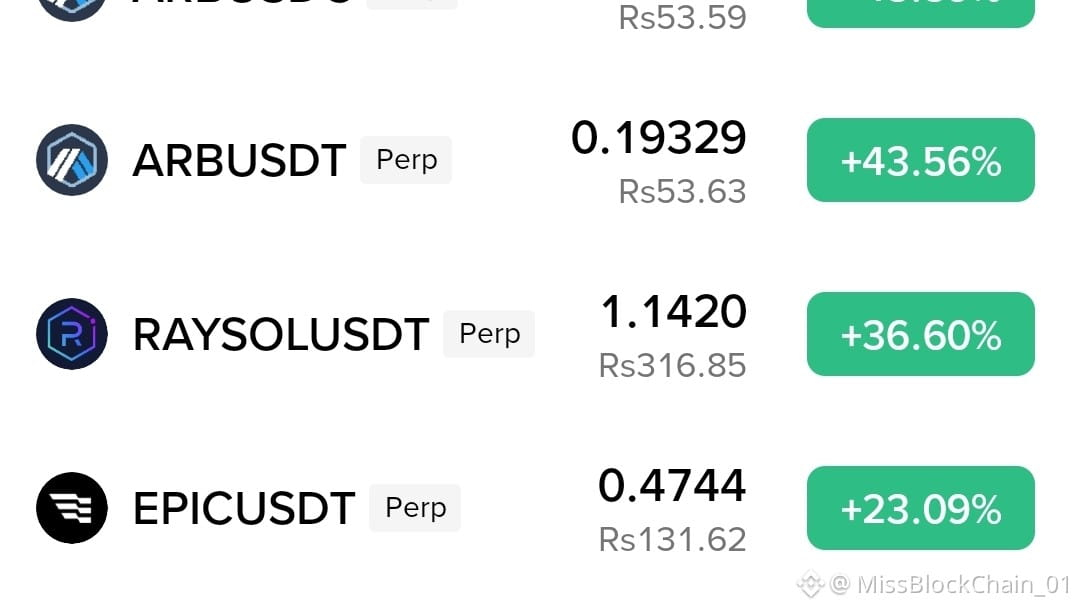Tap the Binance watermark logo icon
The width and height of the screenshot is (1080, 609).
pyautogui.click(x=811, y=584)
